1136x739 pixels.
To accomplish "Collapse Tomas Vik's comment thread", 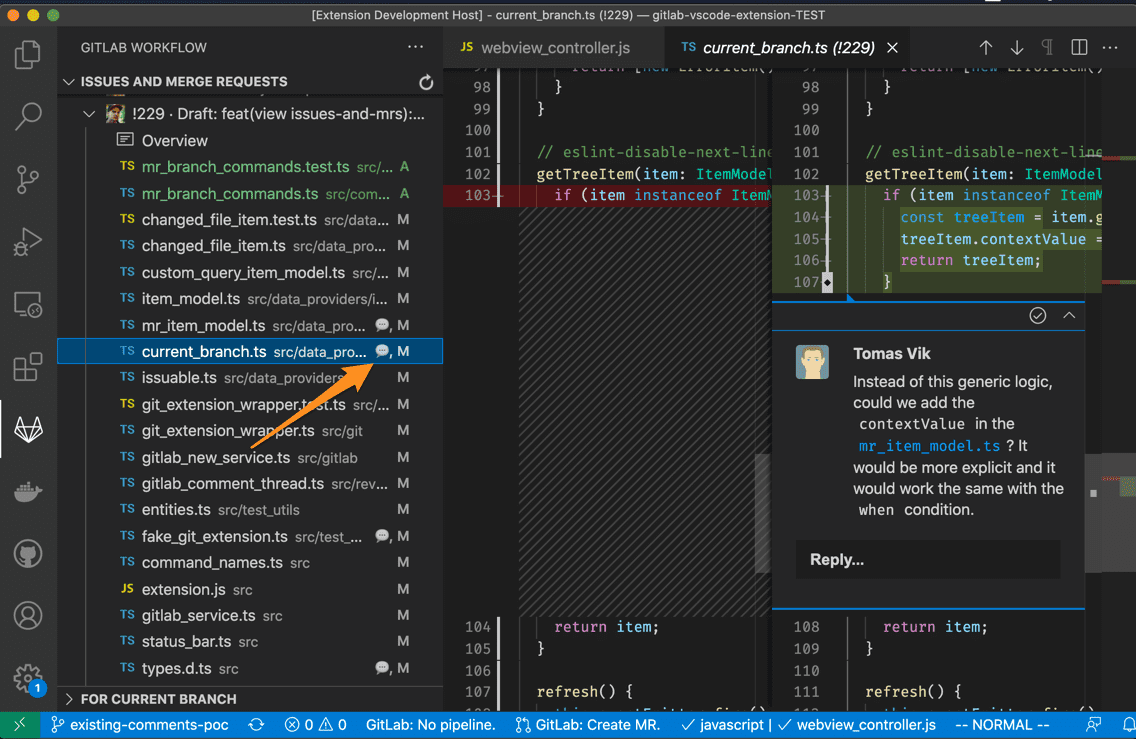I will (x=1068, y=315).
